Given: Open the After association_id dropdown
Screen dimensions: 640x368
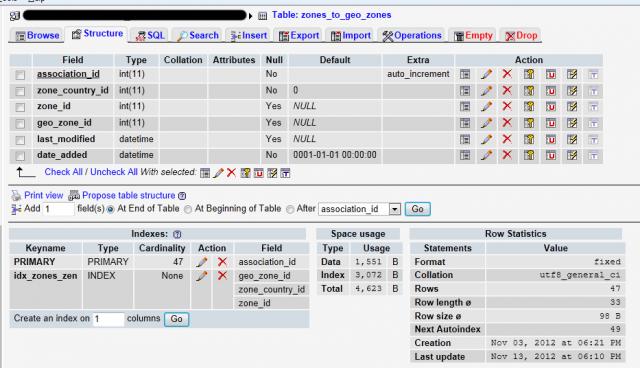Looking at the screenshot, I should [359, 209].
